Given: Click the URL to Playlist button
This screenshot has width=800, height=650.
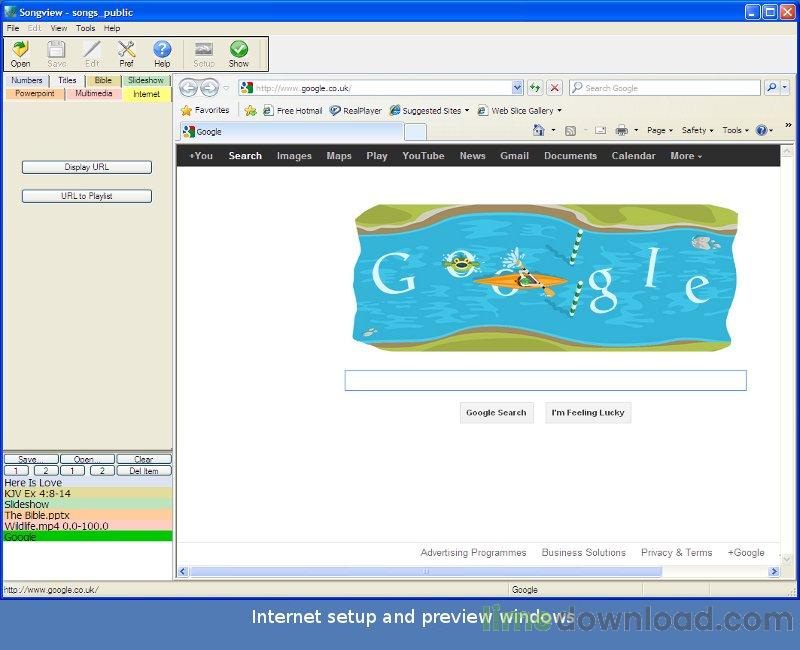Looking at the screenshot, I should (87, 196).
